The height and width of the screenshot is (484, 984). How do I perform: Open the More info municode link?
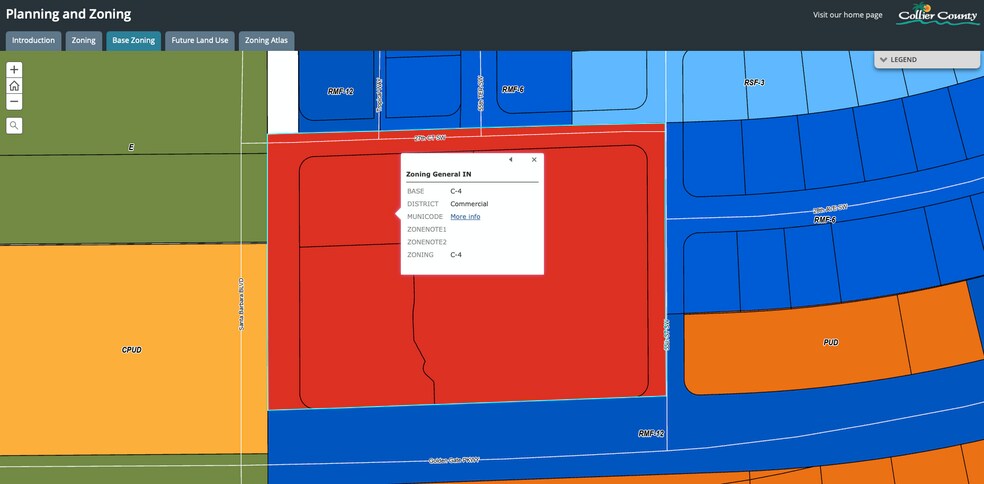(465, 217)
